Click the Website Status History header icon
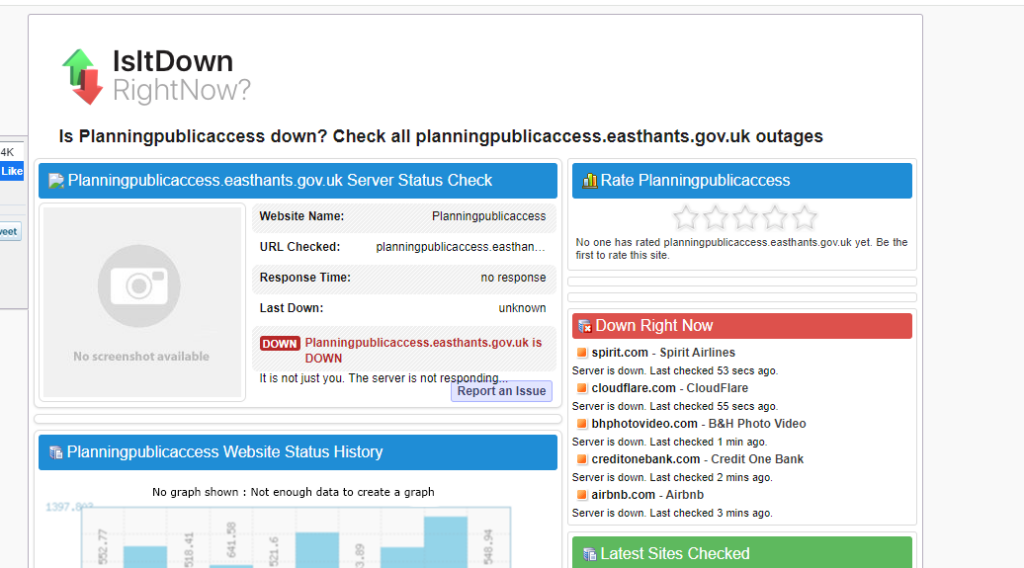 [x=56, y=453]
